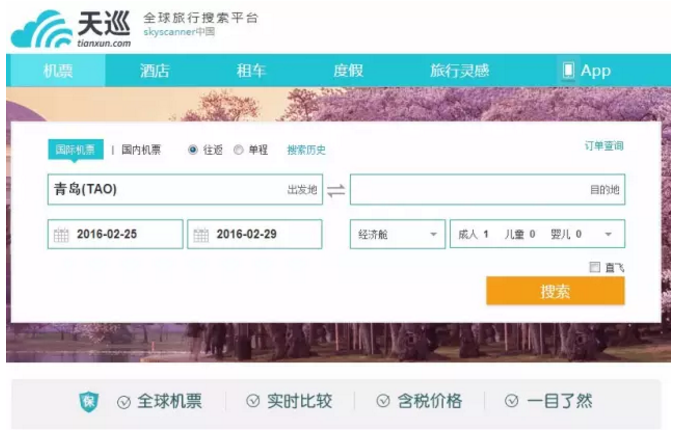The height and width of the screenshot is (443, 680).
Task: Open the 度假 vacation menu item
Action: tap(346, 70)
